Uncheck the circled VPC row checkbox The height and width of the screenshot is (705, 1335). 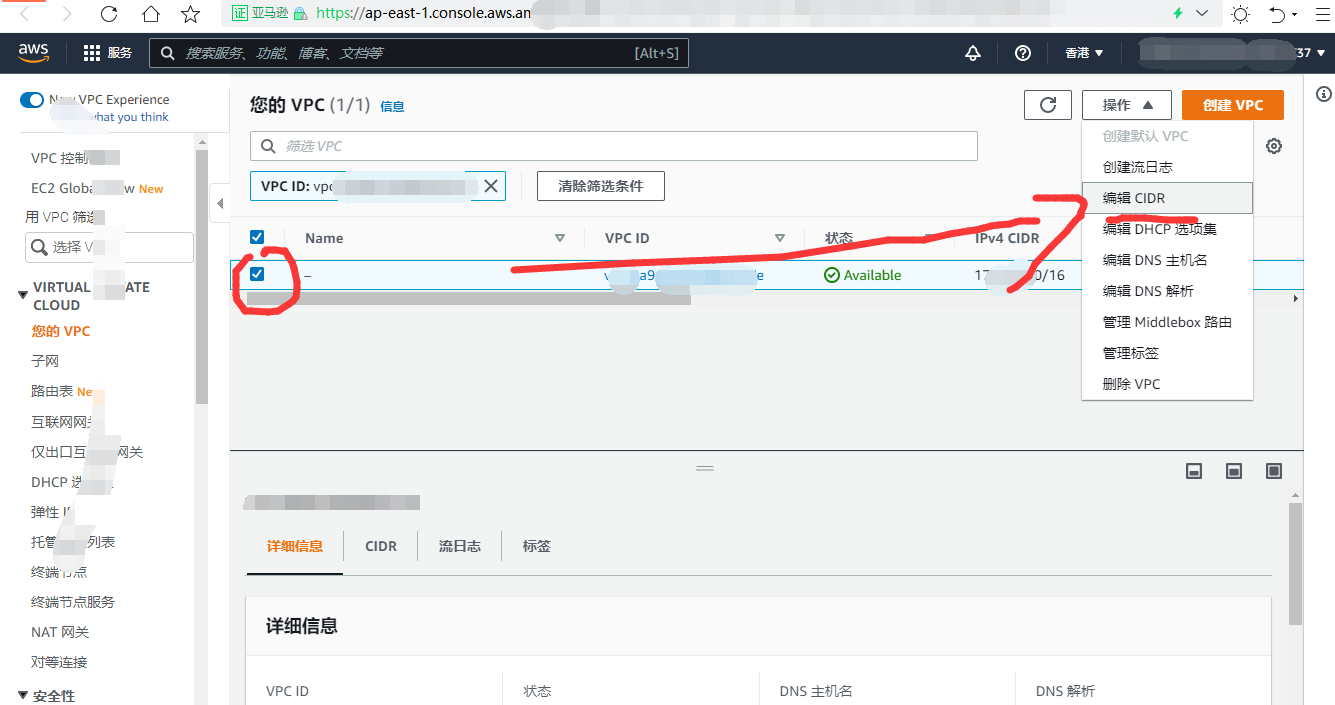(x=257, y=274)
